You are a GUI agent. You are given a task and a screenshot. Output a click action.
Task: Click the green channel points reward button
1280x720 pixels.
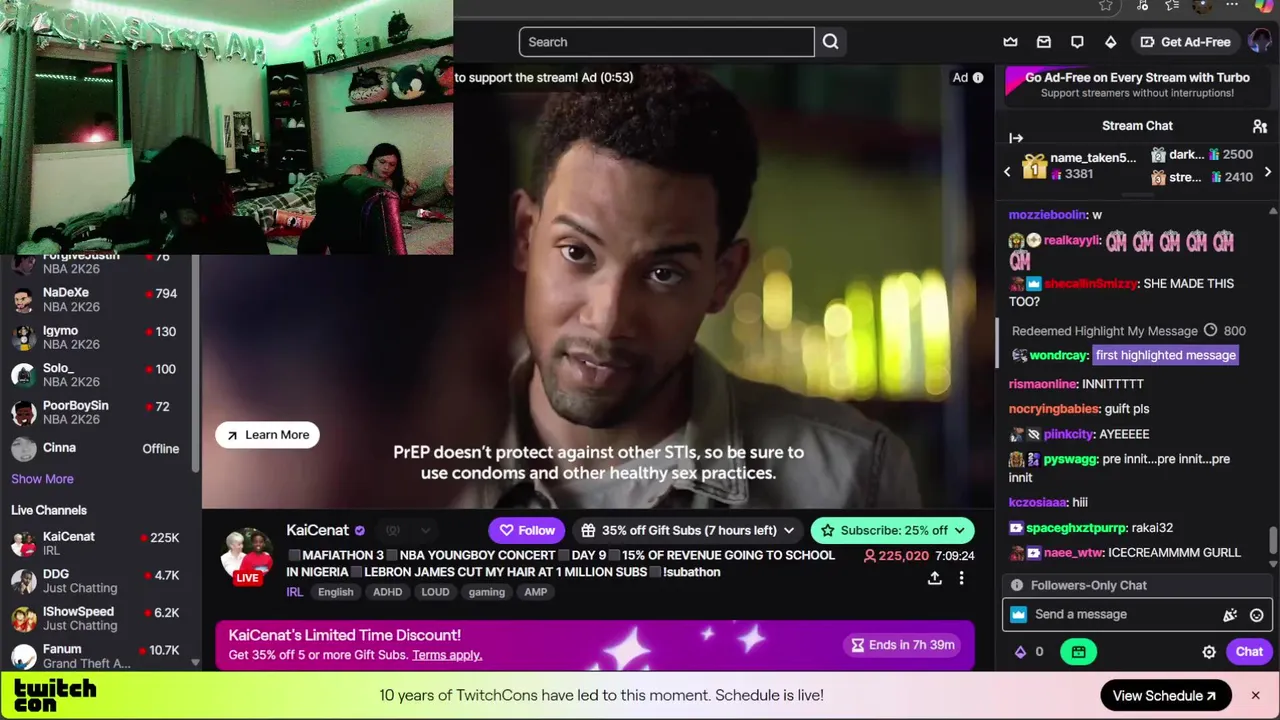pos(1078,652)
